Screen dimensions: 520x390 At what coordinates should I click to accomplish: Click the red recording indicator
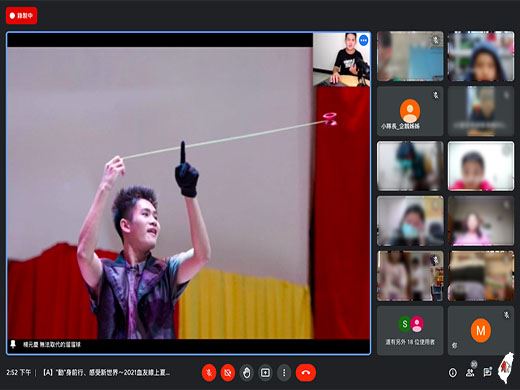pos(21,15)
